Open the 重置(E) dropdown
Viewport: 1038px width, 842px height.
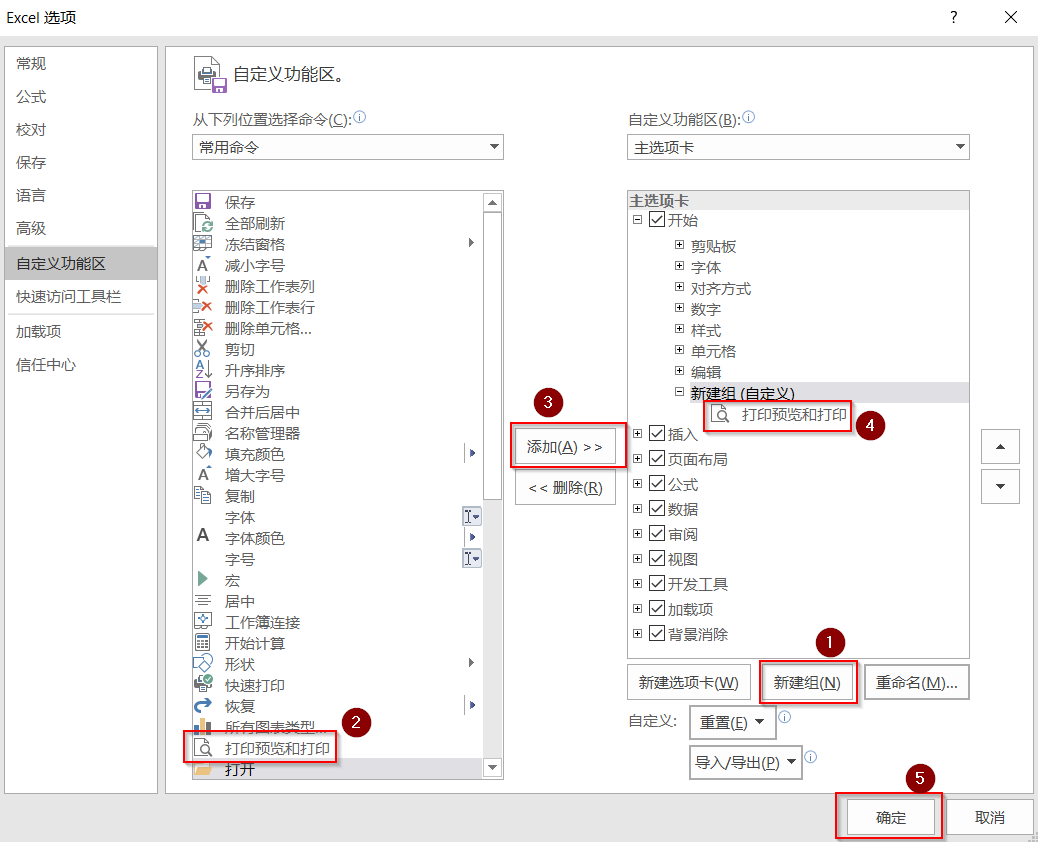(732, 722)
